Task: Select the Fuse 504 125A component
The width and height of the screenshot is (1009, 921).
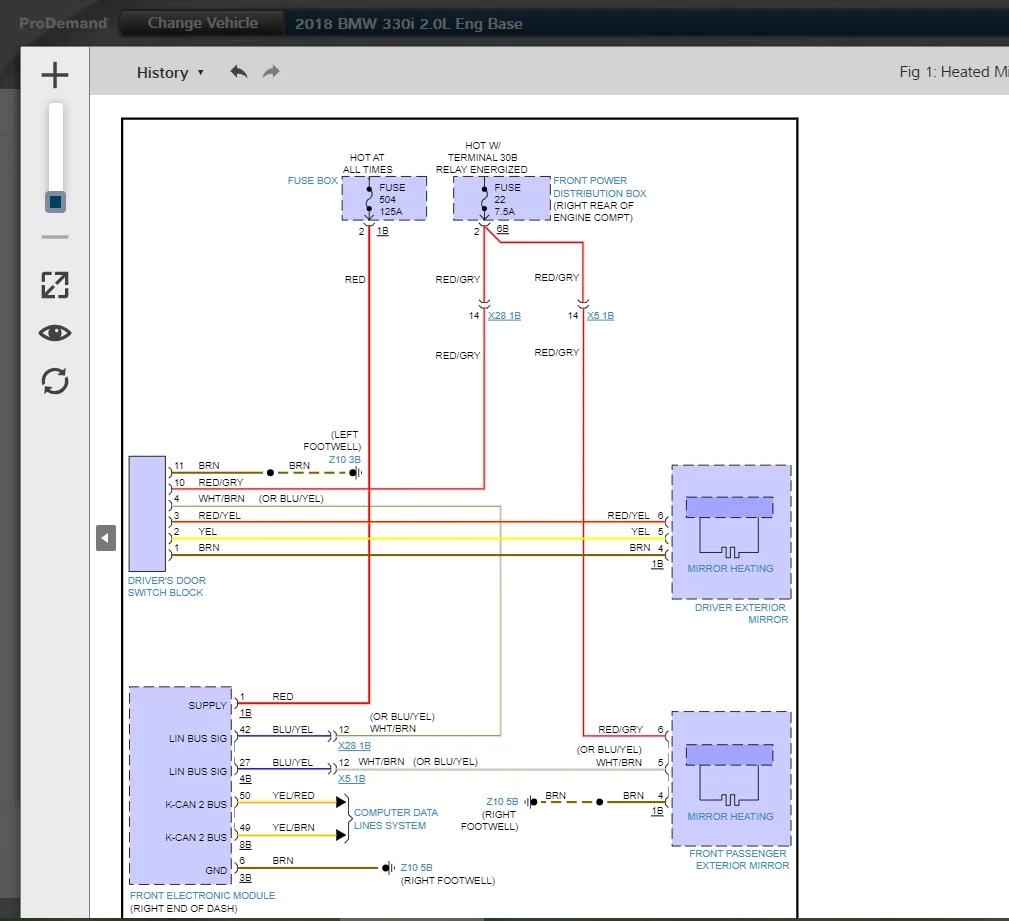Action: pos(384,198)
